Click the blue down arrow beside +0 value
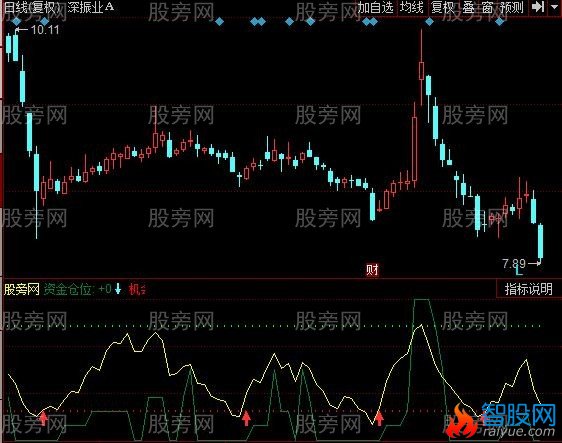The height and width of the screenshot is (443, 562). pos(118,289)
